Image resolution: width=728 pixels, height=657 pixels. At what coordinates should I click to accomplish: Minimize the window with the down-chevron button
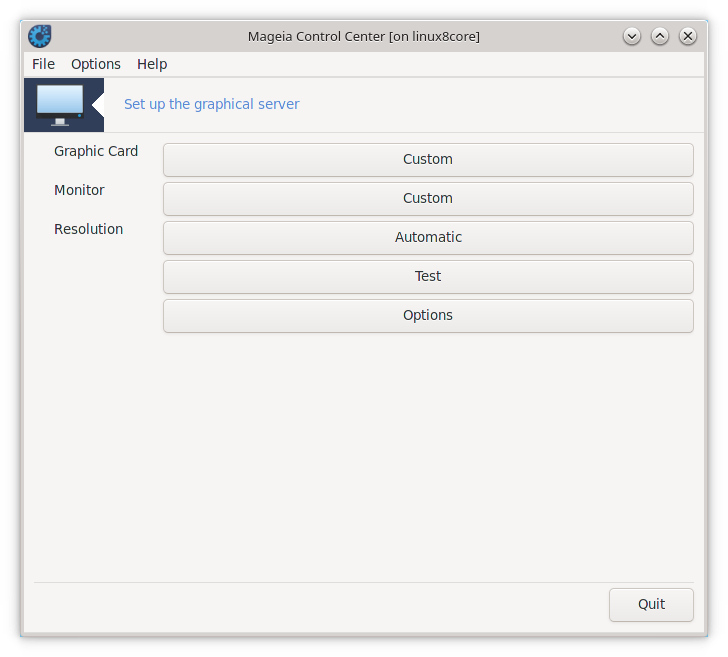631,36
